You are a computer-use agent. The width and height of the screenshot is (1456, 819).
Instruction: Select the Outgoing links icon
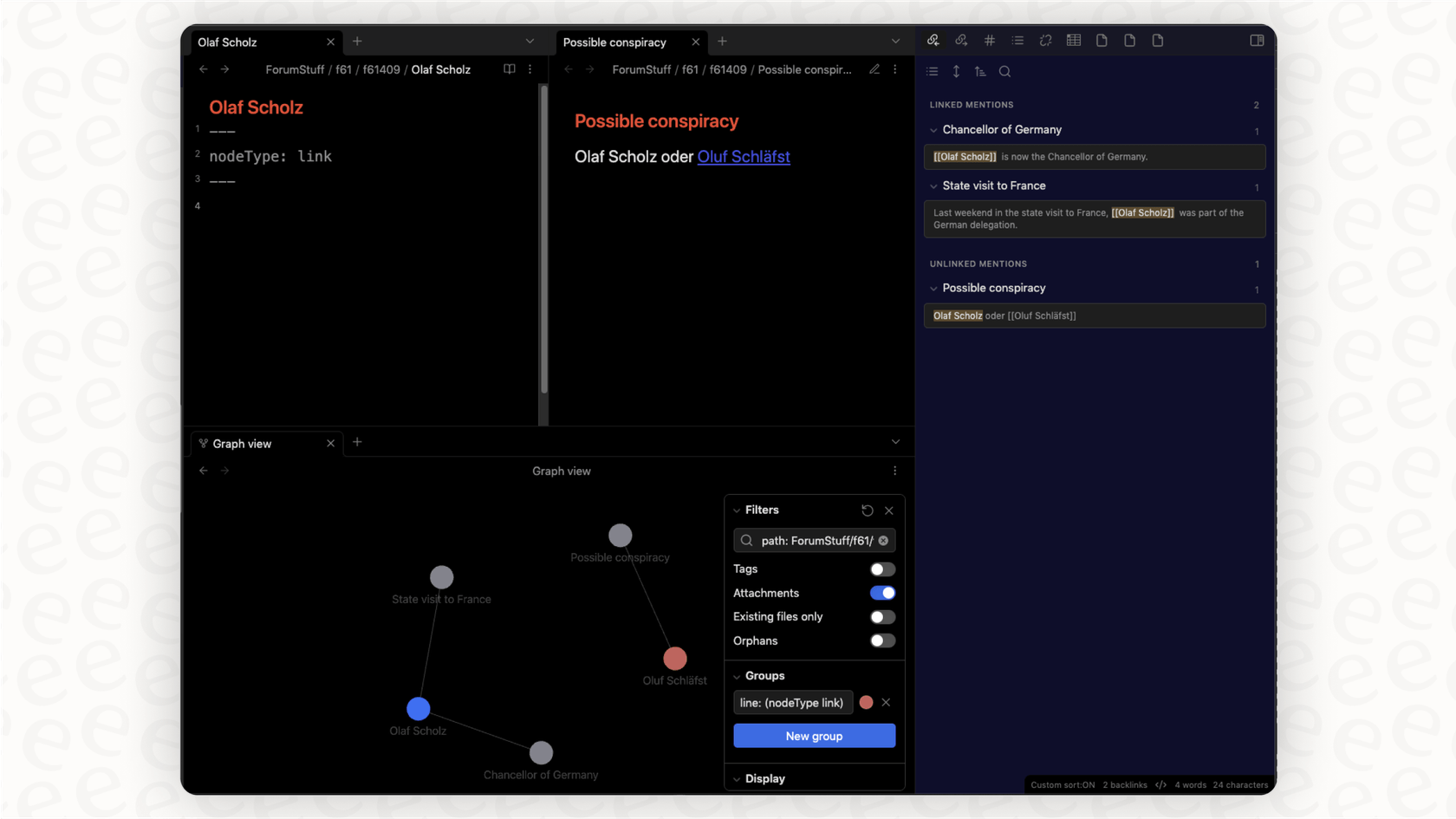(961, 40)
